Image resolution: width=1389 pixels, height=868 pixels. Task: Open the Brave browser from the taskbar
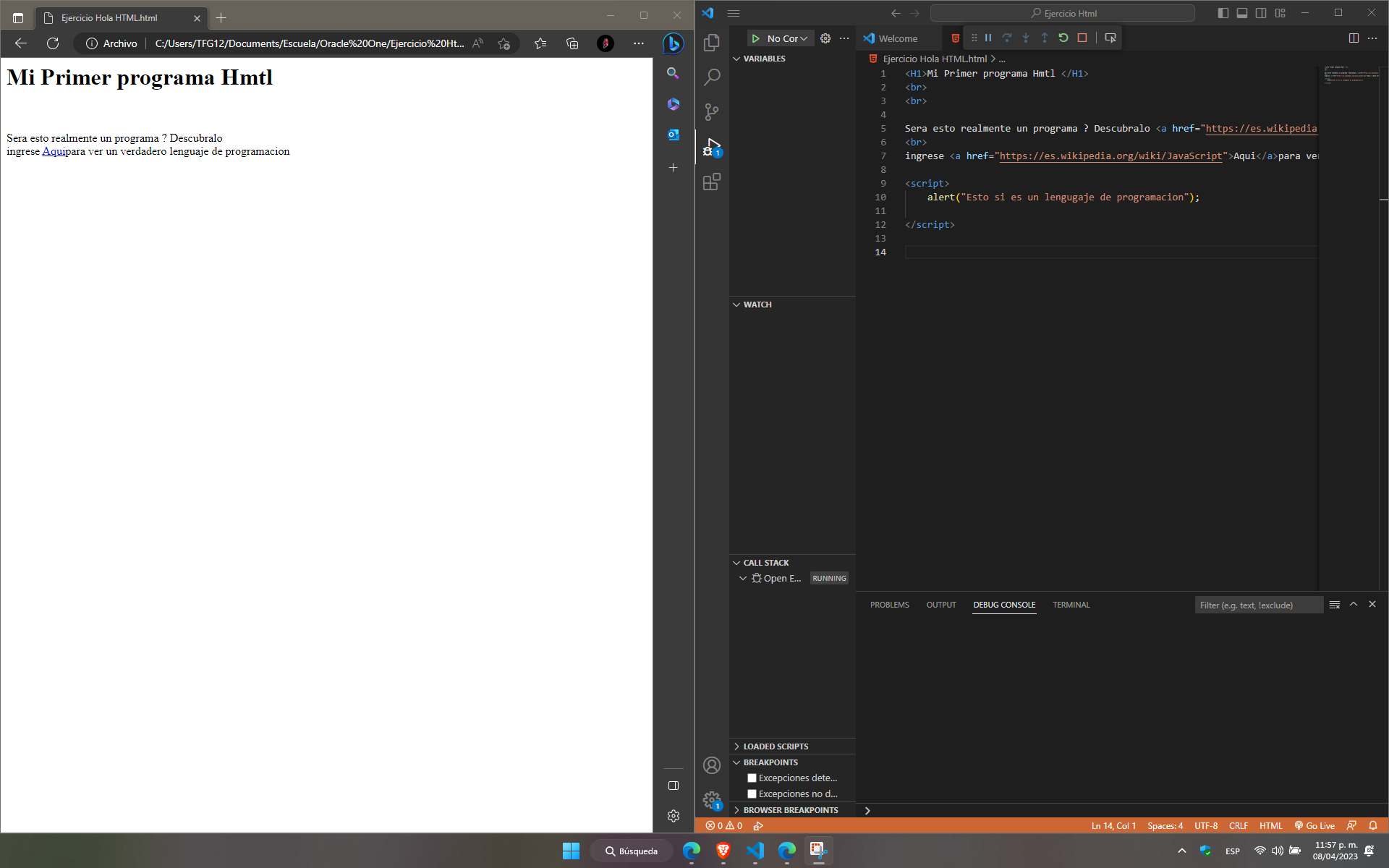[x=723, y=851]
